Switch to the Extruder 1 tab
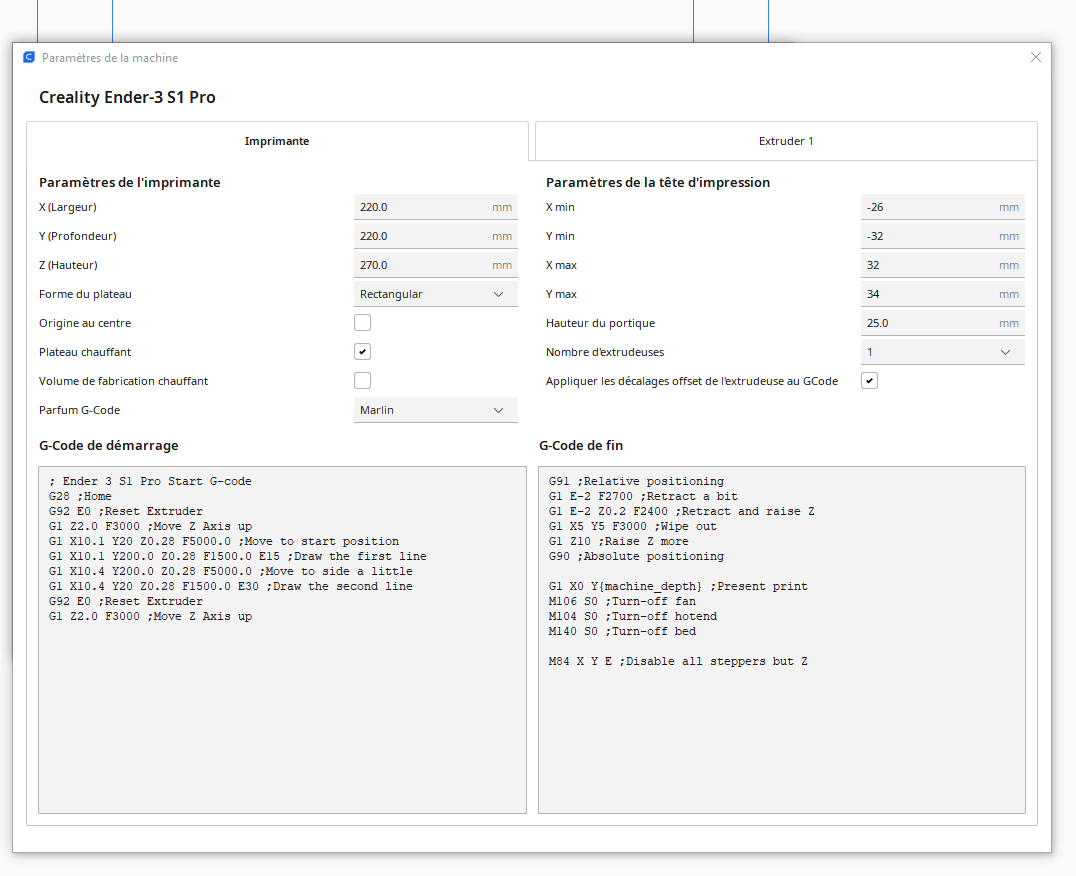 click(x=786, y=141)
